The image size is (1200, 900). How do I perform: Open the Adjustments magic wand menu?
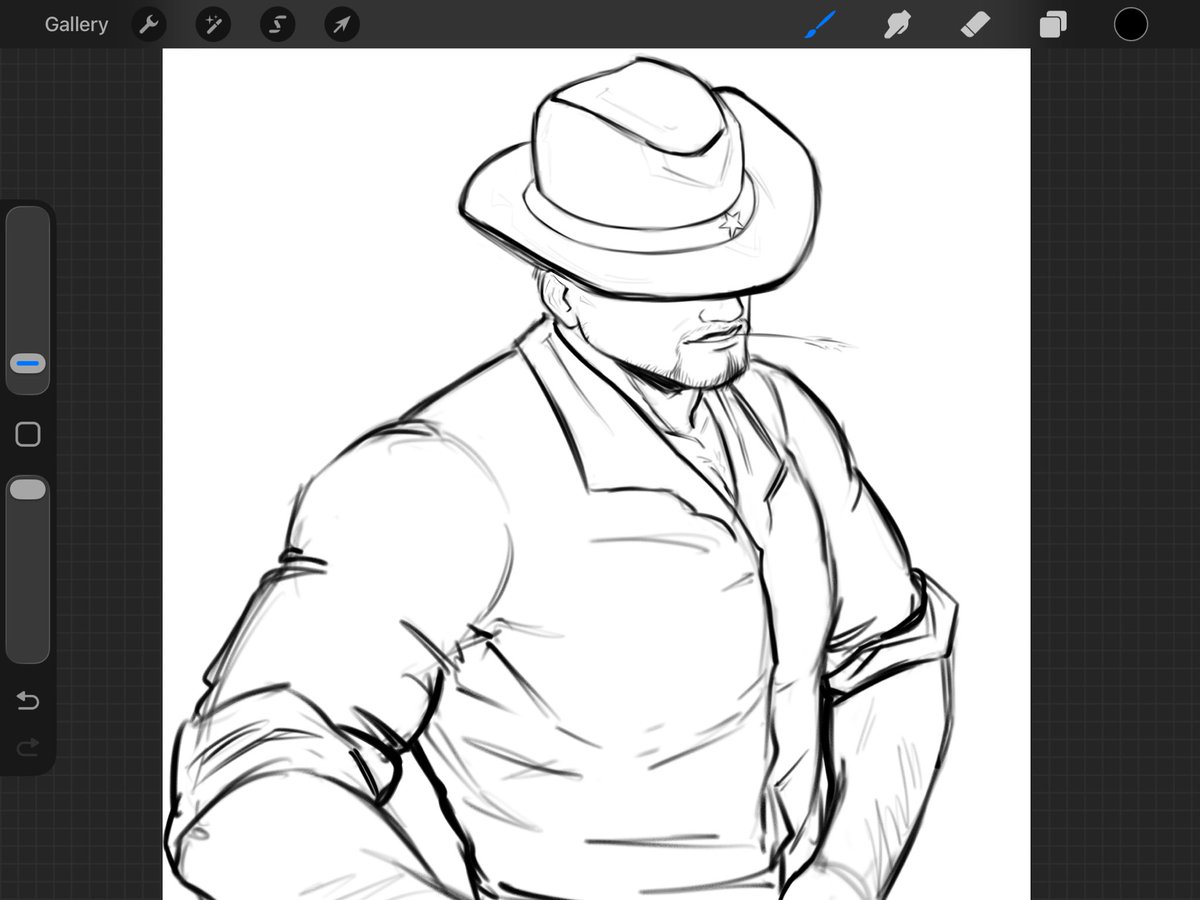[213, 25]
